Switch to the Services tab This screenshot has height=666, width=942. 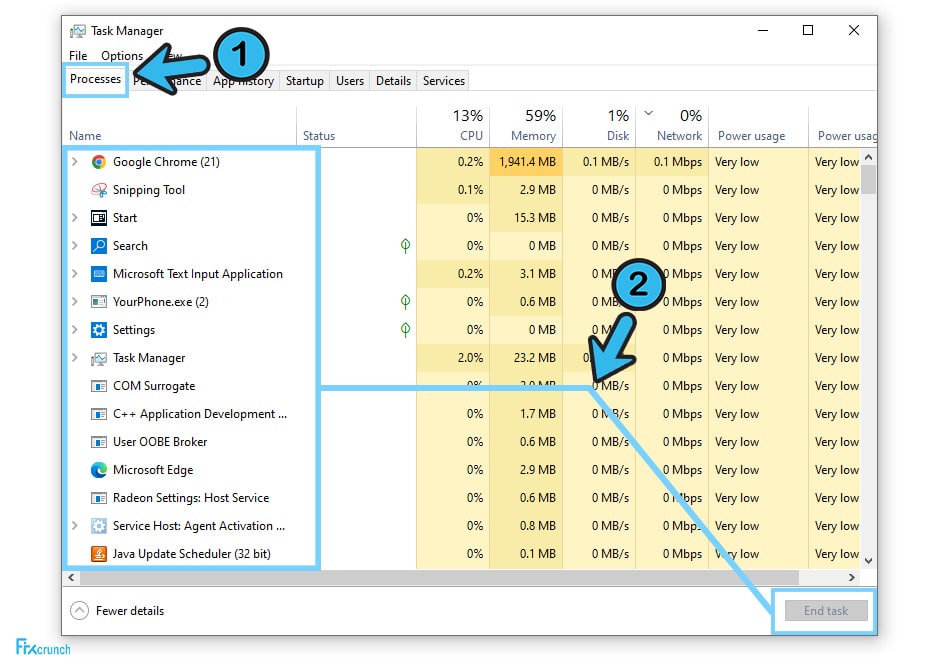(444, 80)
